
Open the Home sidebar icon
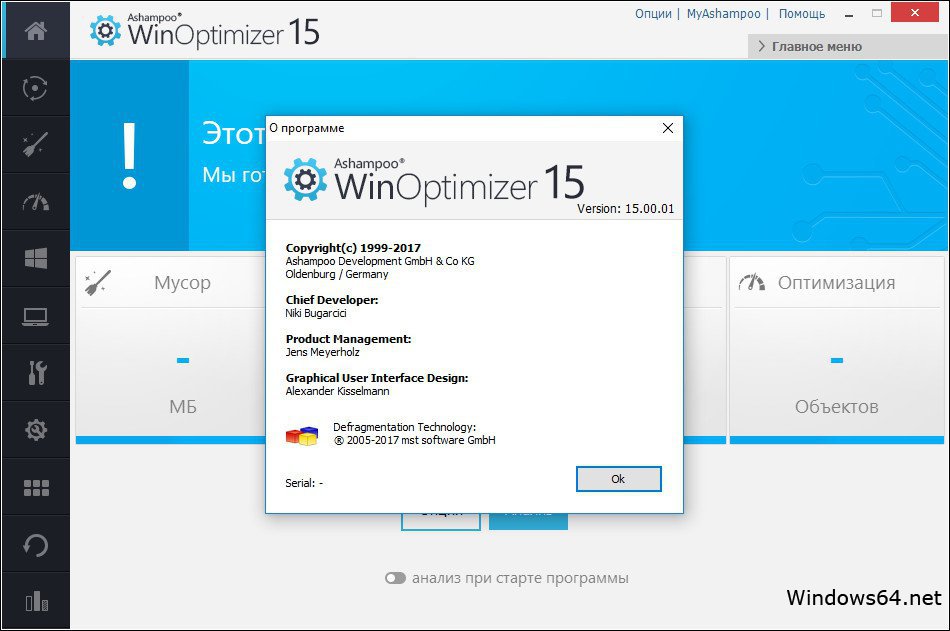click(36, 30)
